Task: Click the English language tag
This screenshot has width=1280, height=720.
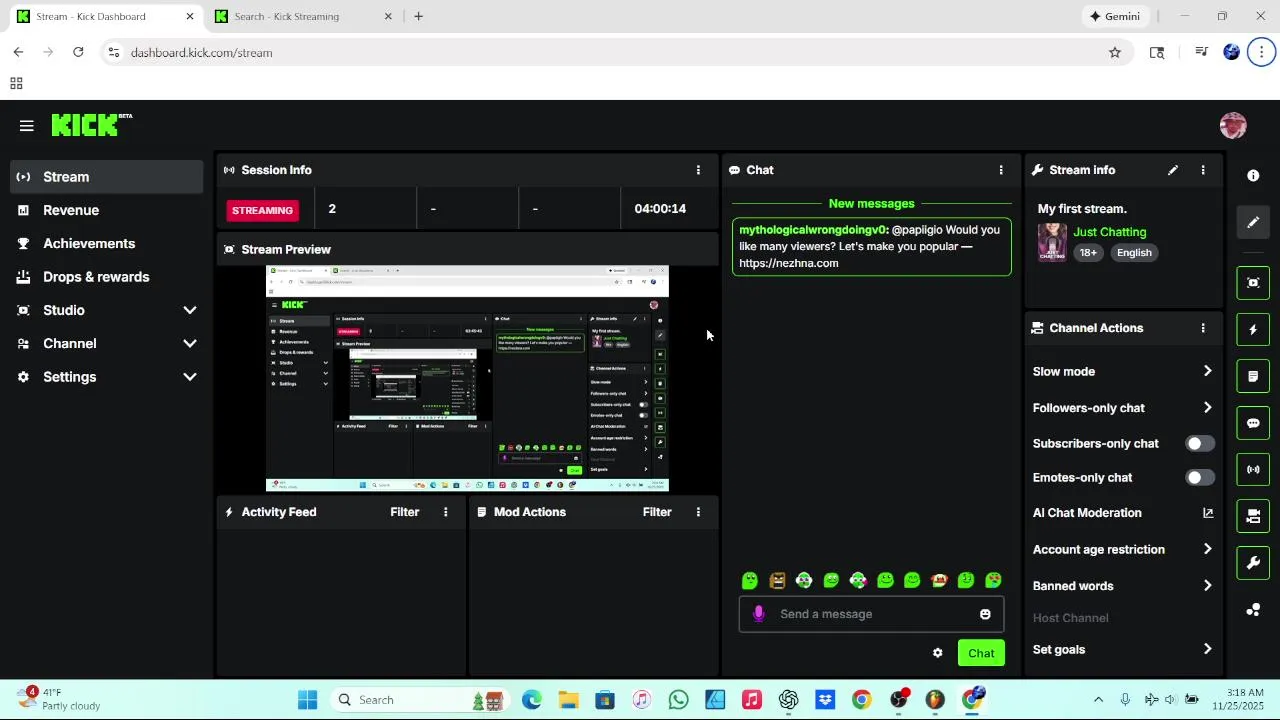Action: pos(1134,253)
